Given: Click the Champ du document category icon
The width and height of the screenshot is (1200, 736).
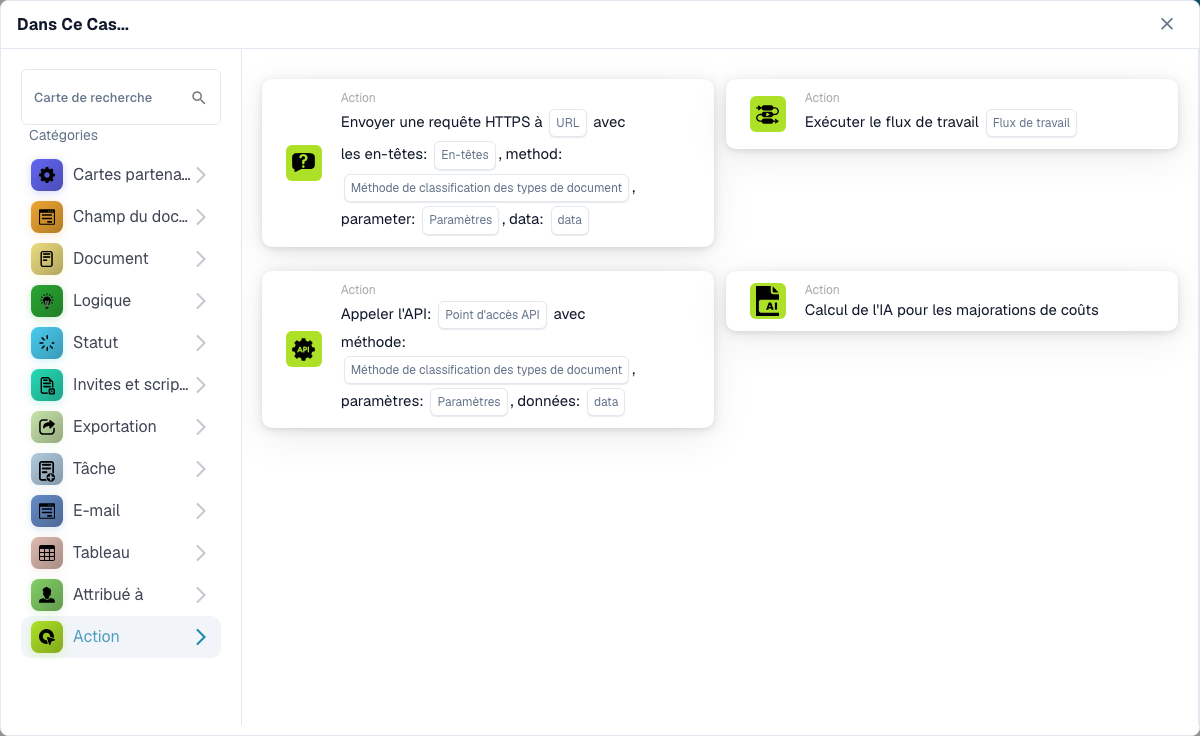Looking at the screenshot, I should pos(47,217).
